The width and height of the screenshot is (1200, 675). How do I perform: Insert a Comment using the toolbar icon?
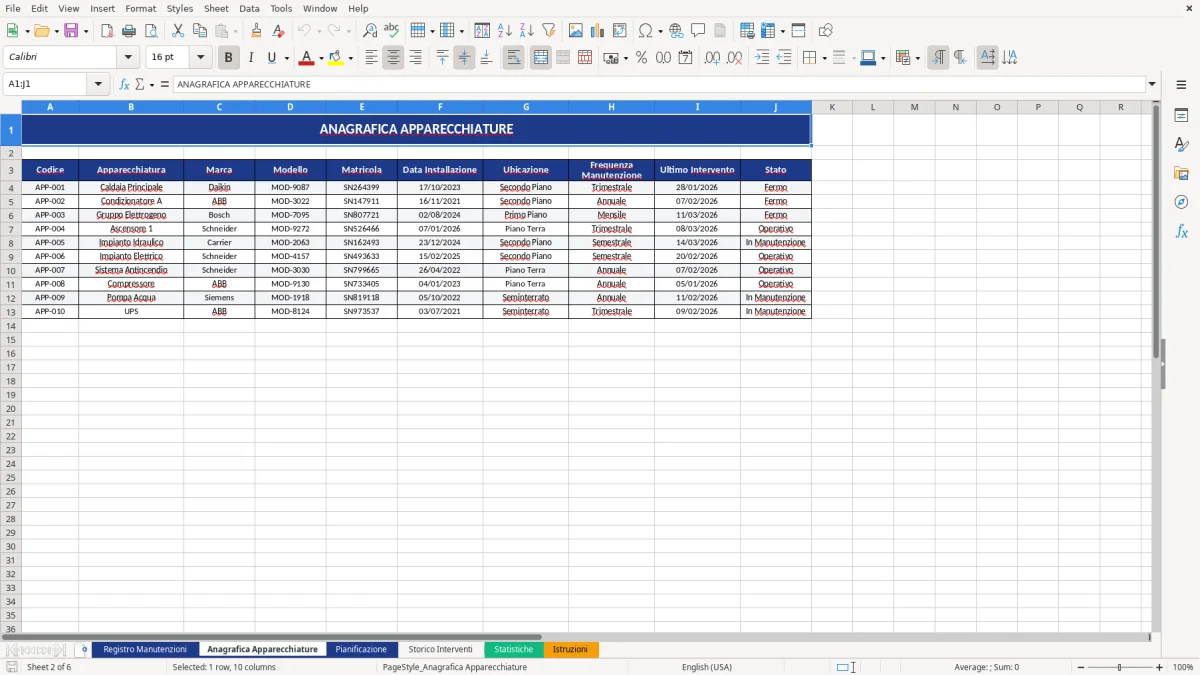(x=698, y=30)
